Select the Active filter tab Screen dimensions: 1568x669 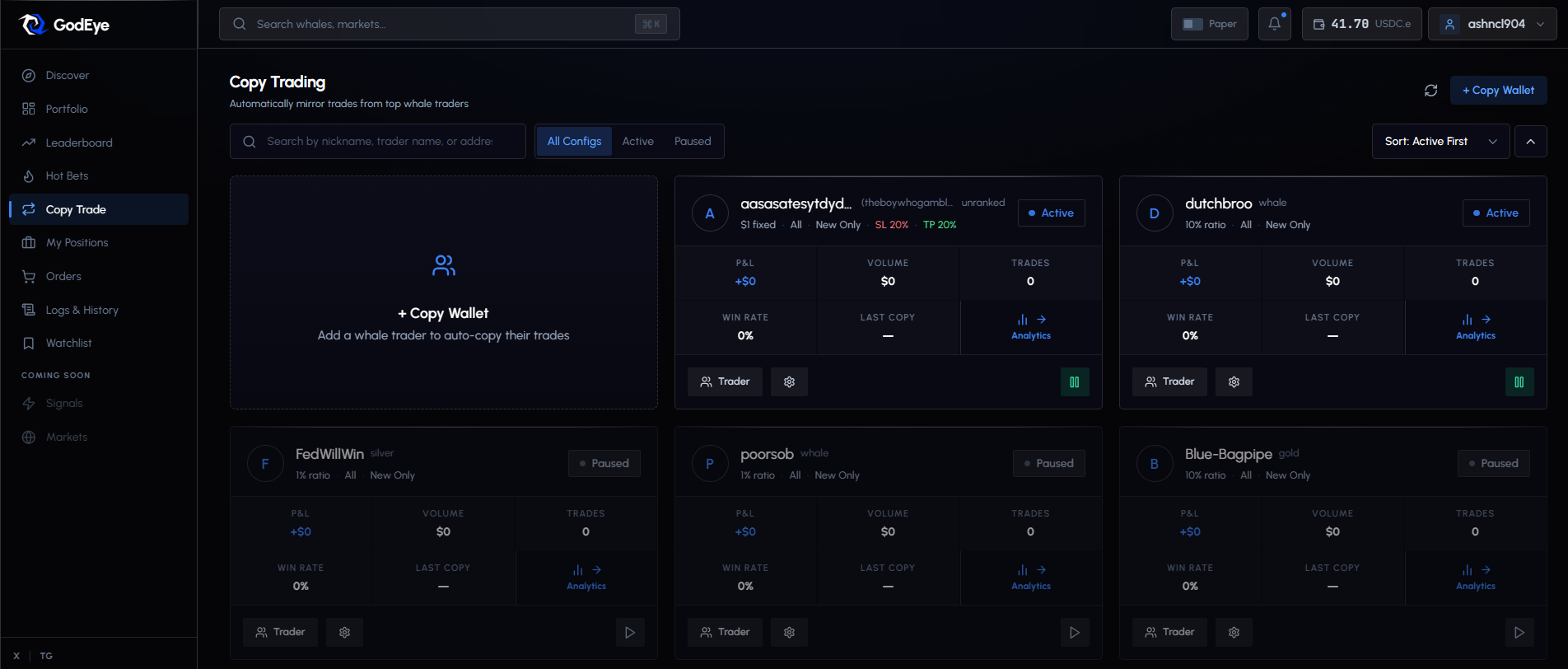[638, 141]
